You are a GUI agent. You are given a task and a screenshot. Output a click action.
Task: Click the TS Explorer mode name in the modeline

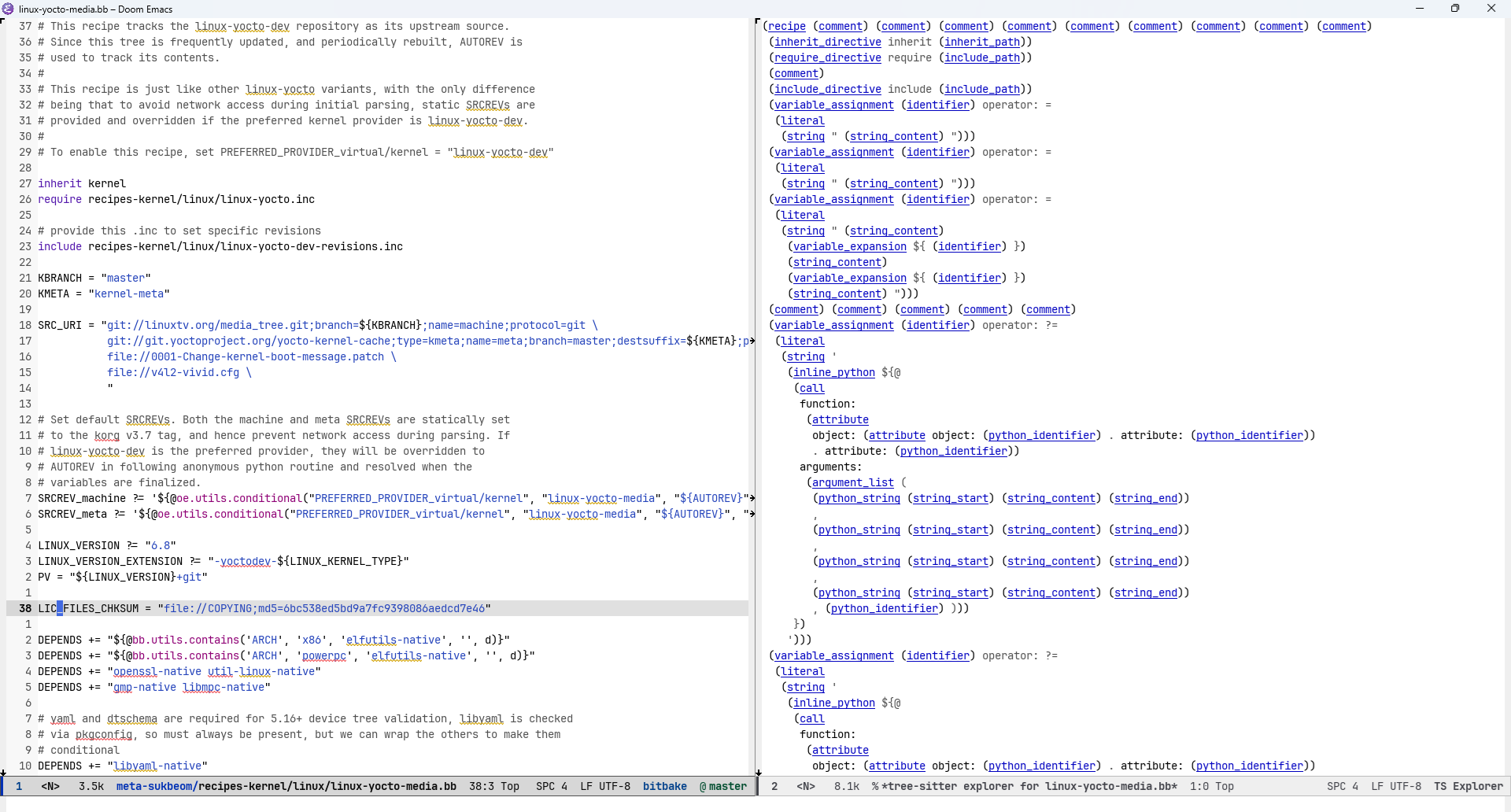point(1469,786)
